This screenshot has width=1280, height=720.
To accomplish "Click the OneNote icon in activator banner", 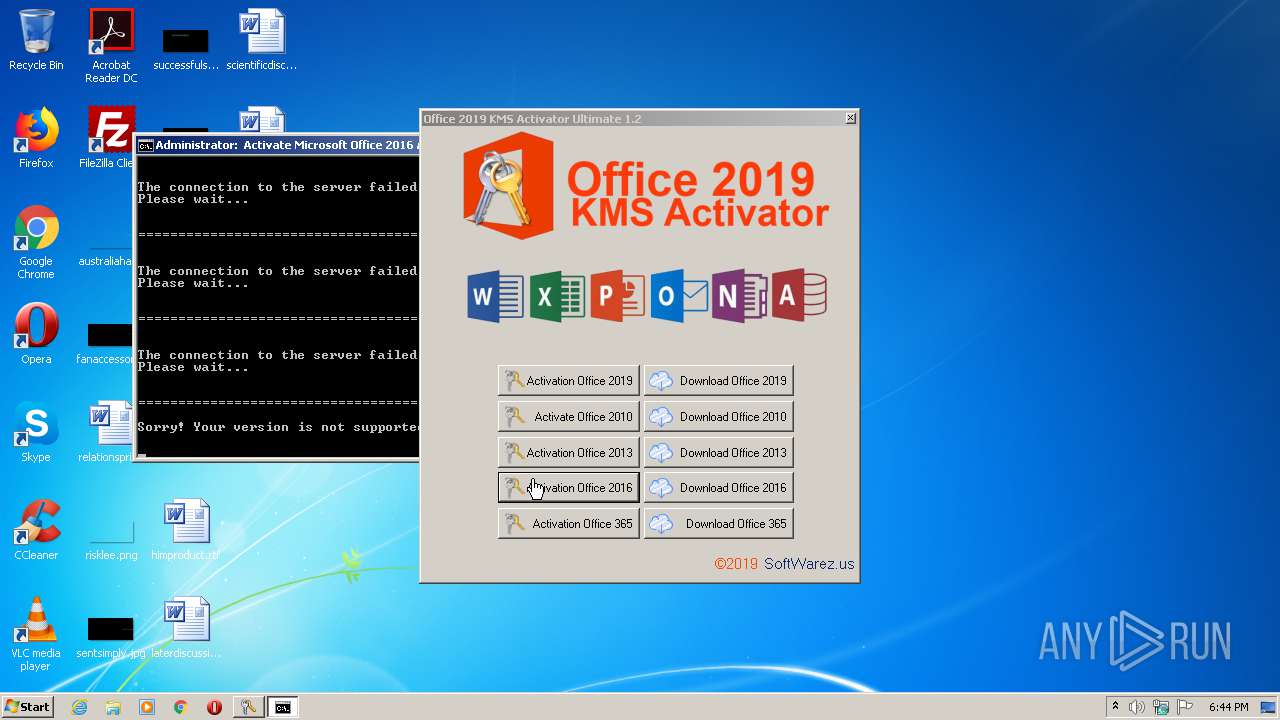I will (739, 296).
